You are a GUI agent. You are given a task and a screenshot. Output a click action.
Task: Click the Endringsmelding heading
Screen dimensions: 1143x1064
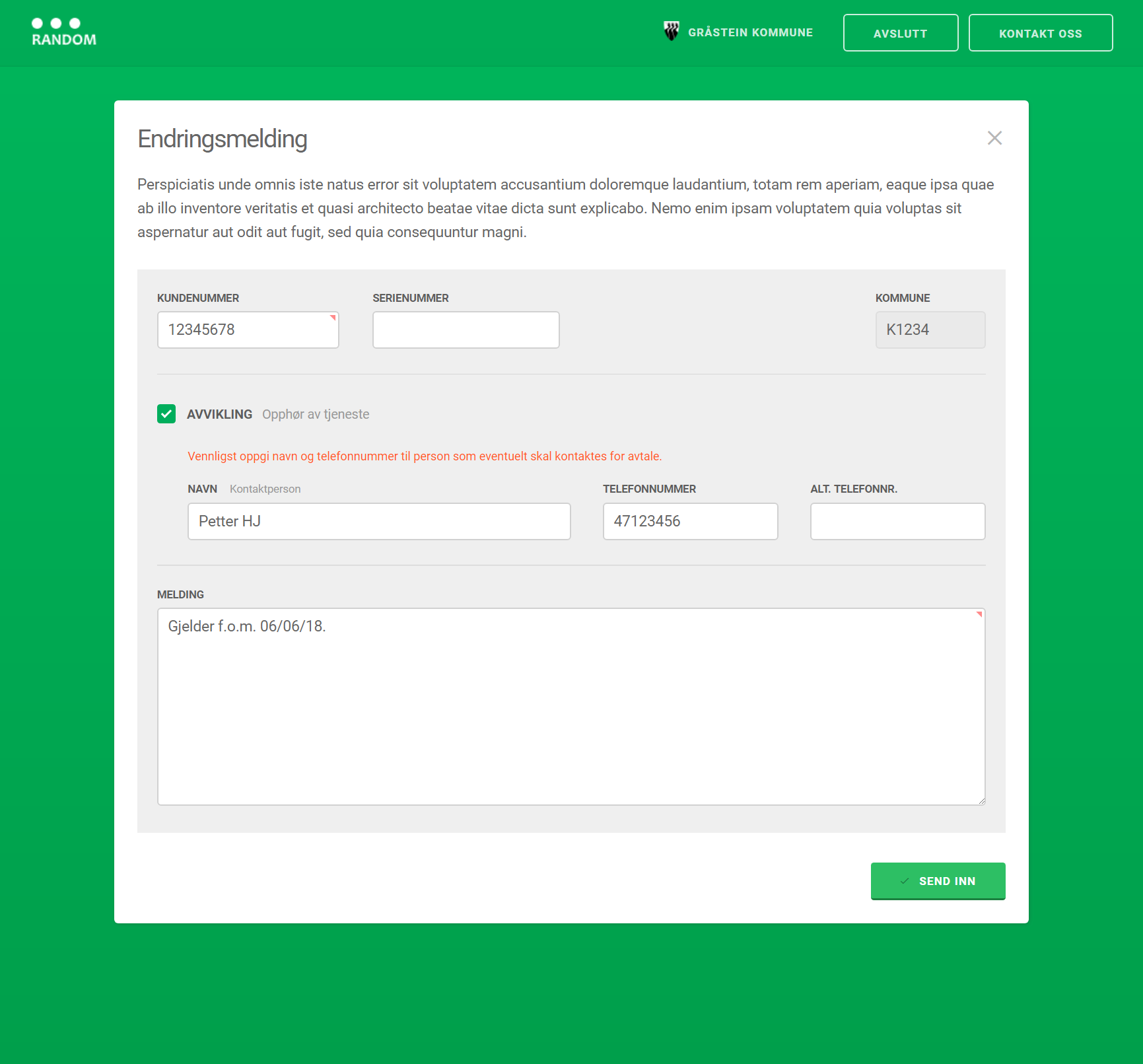click(223, 139)
